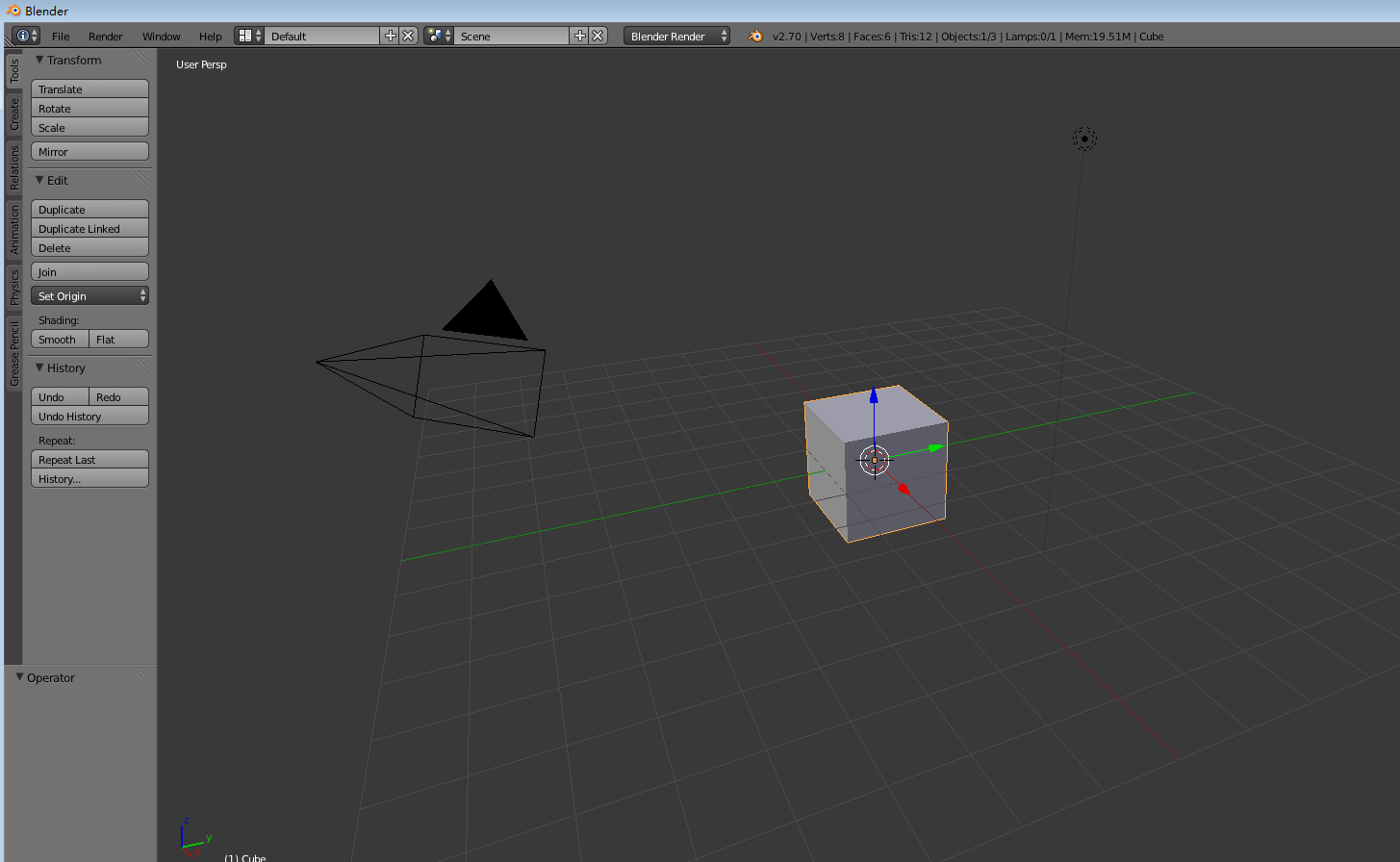The image size is (1400, 862).
Task: Click the green Y-axis manipulator arrow
Action: click(936, 447)
